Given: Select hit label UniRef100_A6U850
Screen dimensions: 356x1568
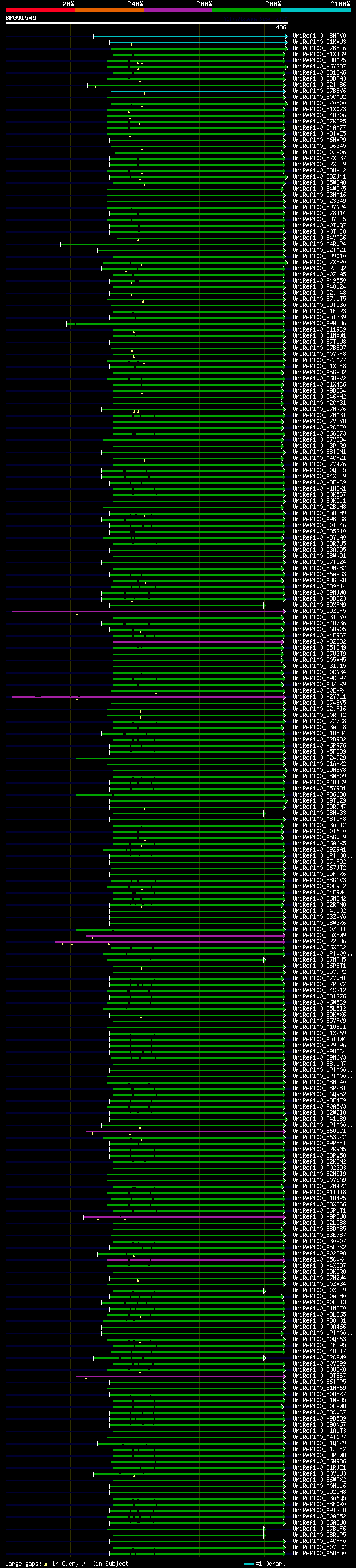Looking at the screenshot, I should click(x=319, y=1553).
